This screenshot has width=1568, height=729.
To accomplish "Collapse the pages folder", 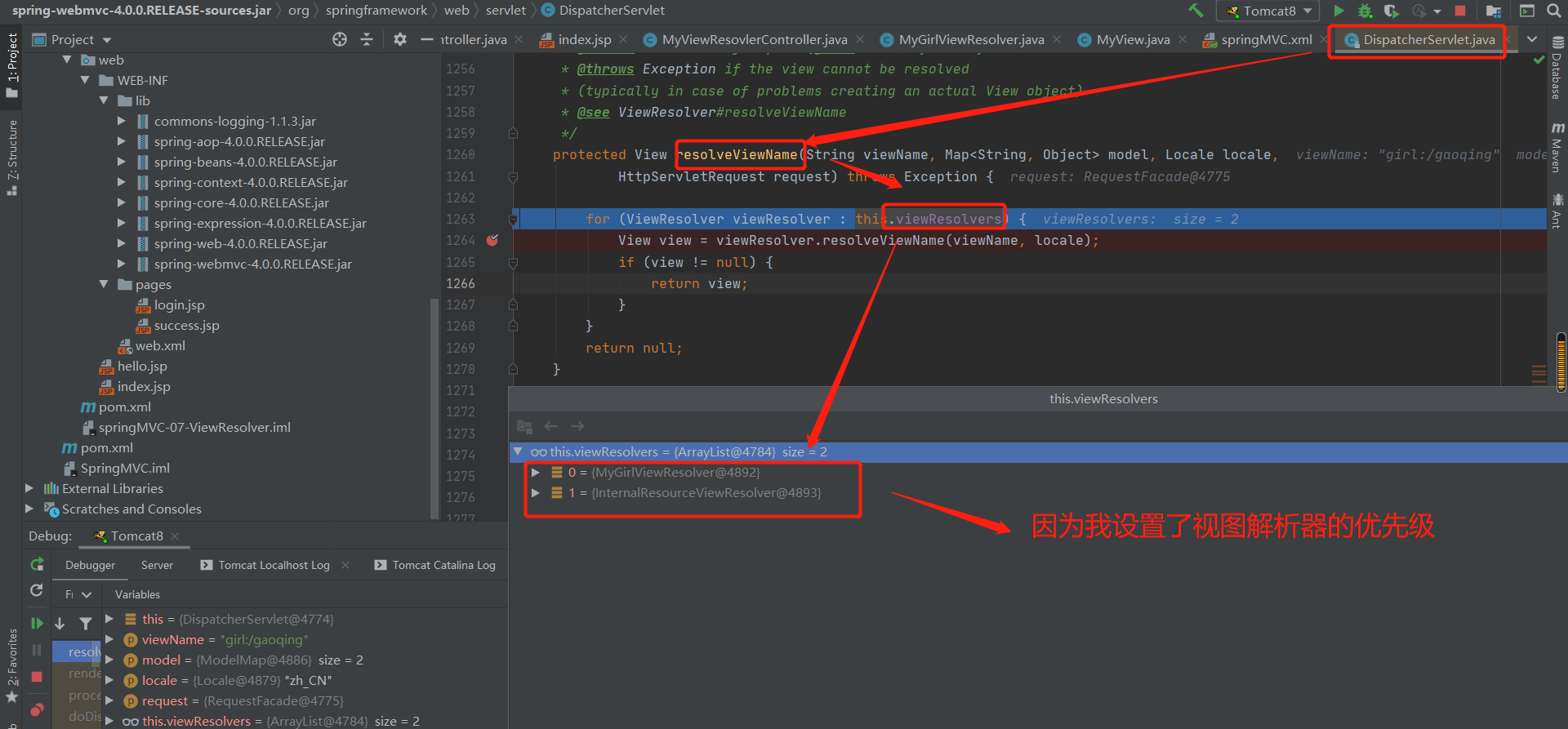I will [104, 284].
